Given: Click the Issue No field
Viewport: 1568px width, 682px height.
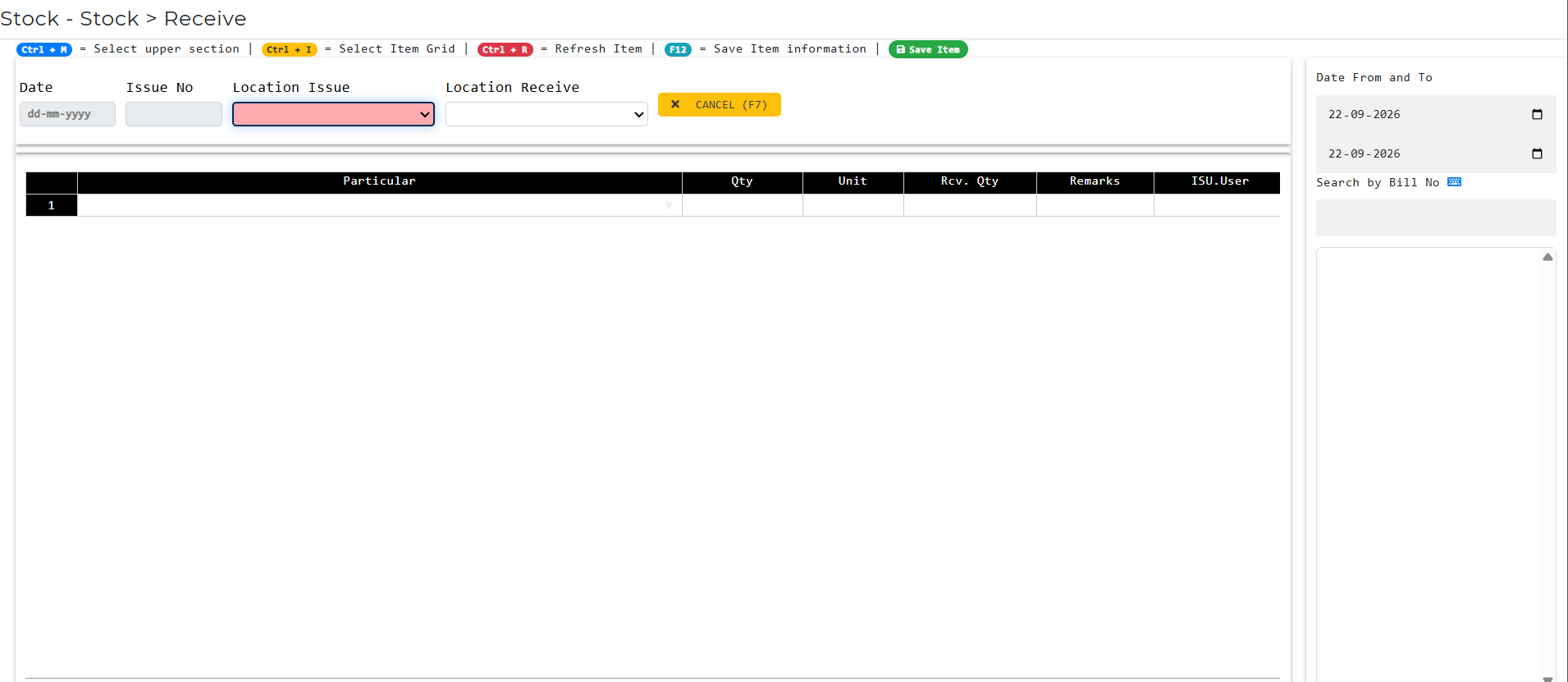Looking at the screenshot, I should click(x=174, y=114).
